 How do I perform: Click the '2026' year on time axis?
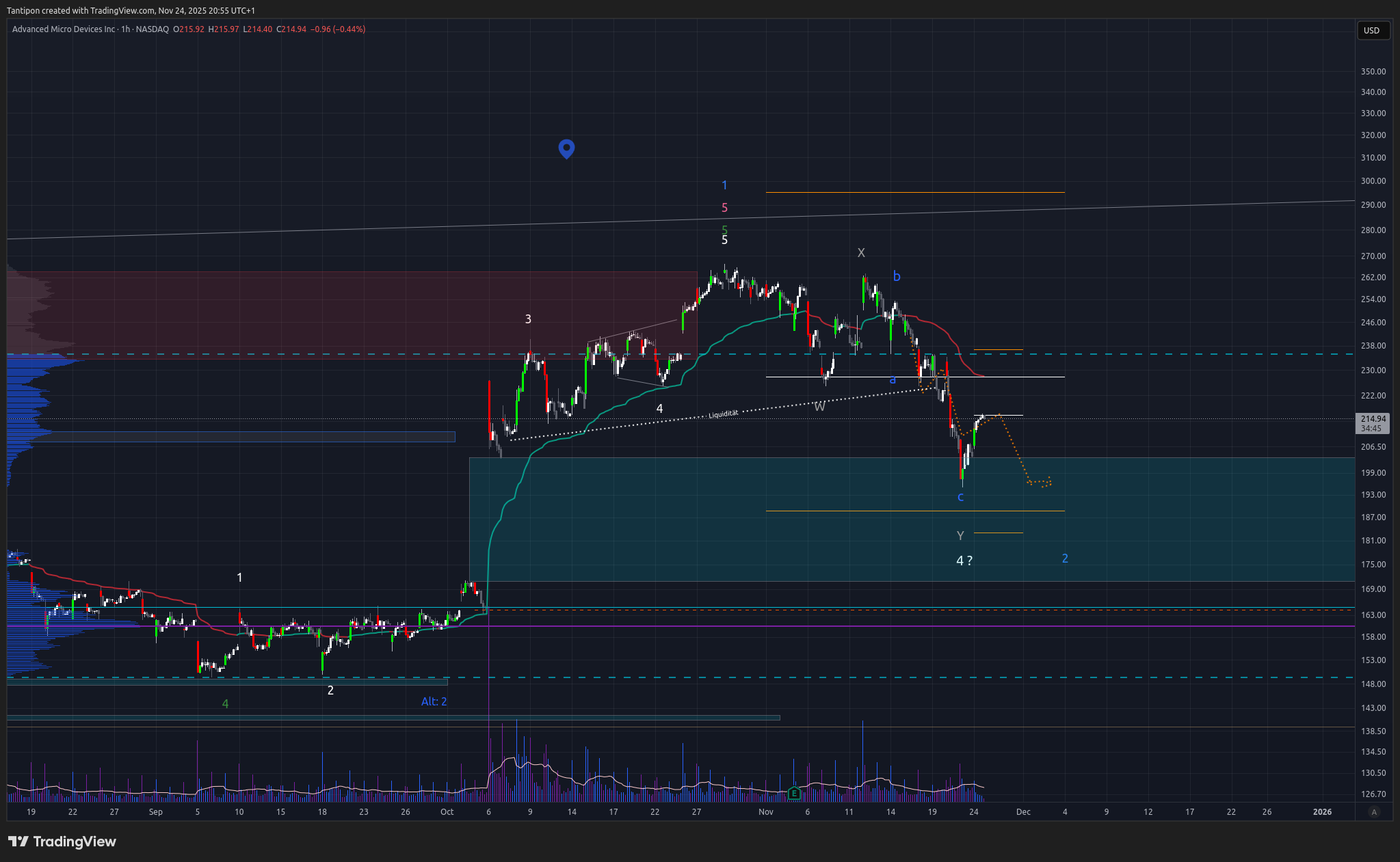pyautogui.click(x=1322, y=812)
